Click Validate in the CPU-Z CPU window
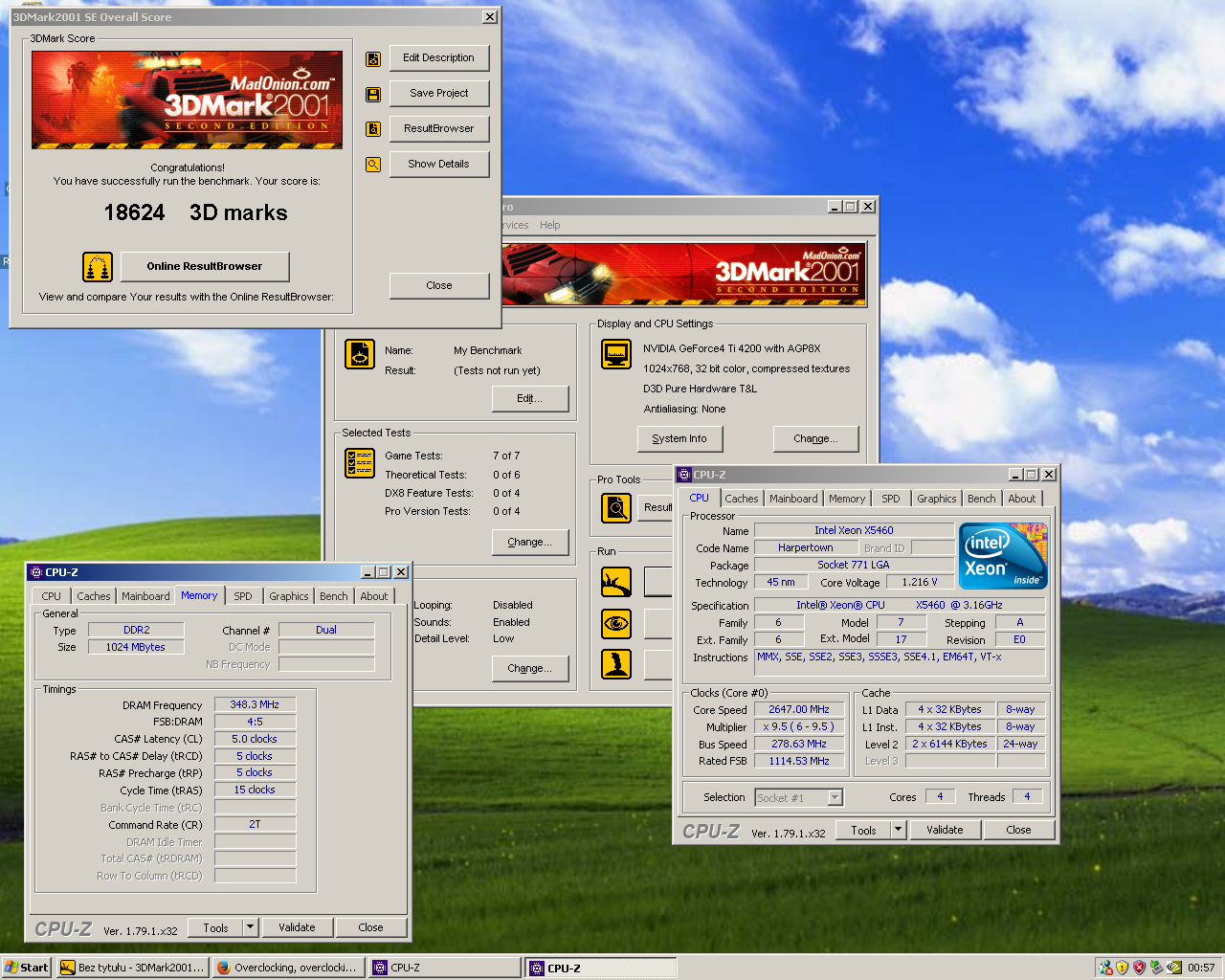This screenshot has width=1225, height=980. pyautogui.click(x=945, y=830)
